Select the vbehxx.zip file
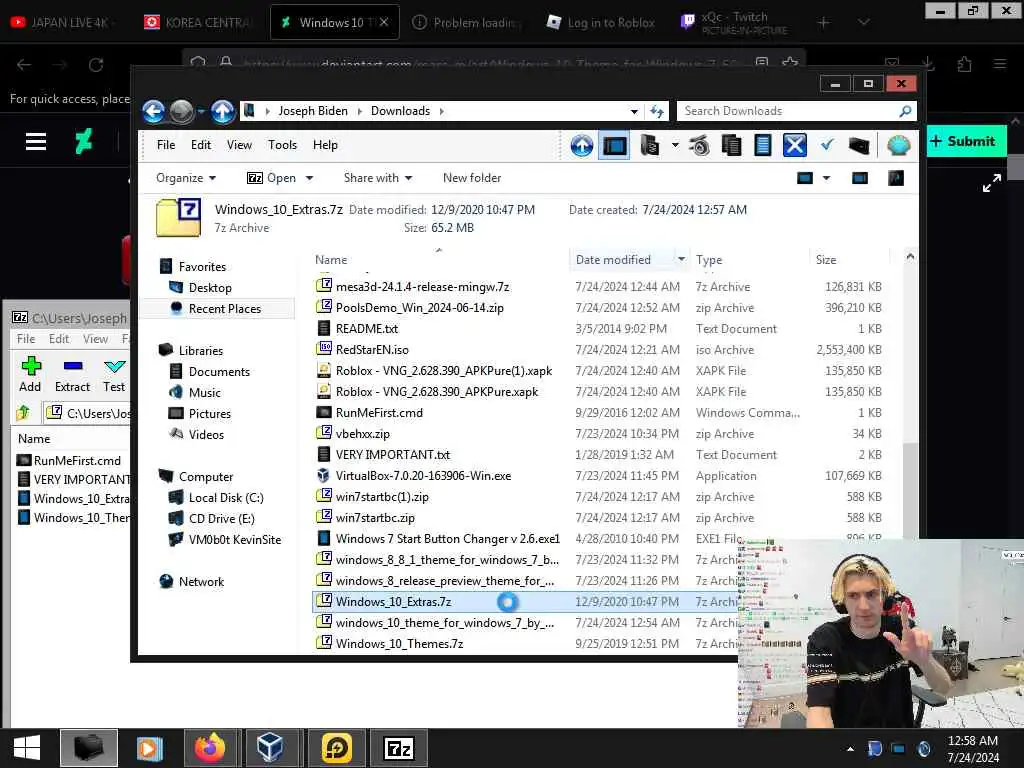Image resolution: width=1024 pixels, height=768 pixels. [362, 434]
